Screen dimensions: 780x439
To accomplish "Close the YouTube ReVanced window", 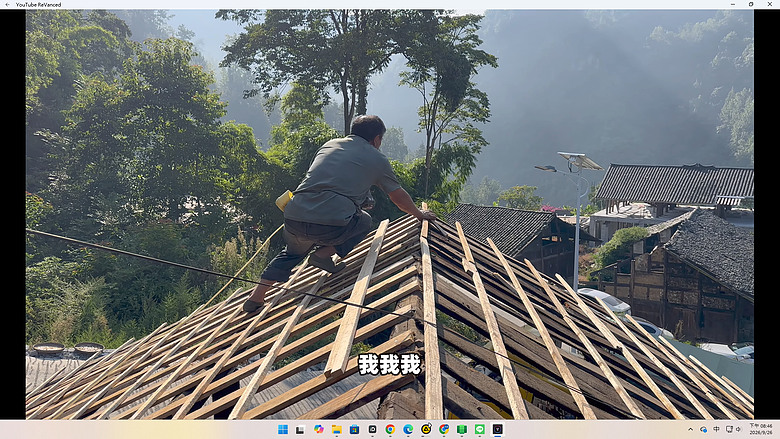I will [x=770, y=4].
